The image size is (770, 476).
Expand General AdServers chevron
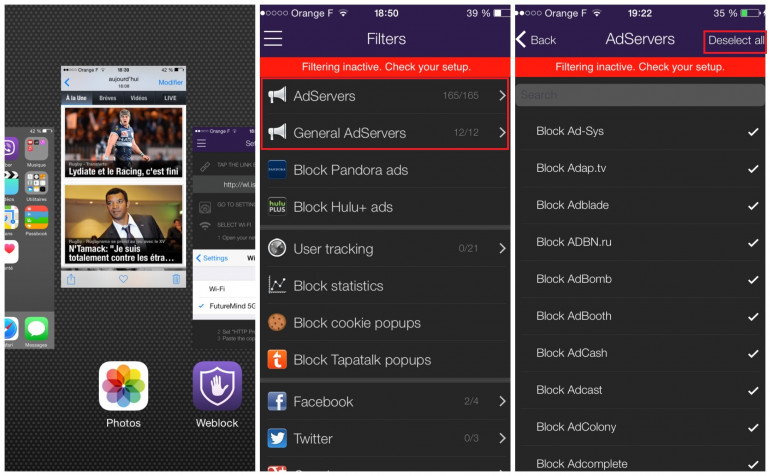coord(501,133)
